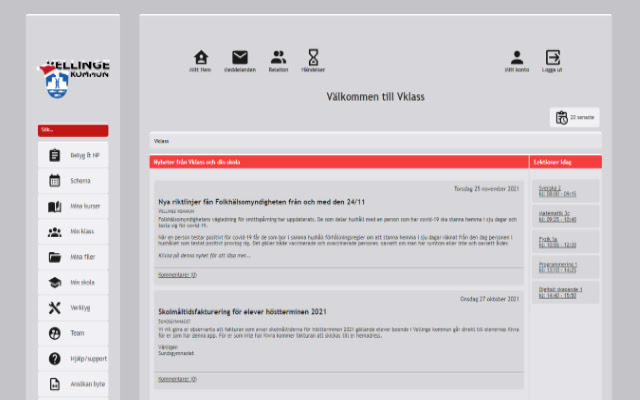
Task: Open the Folkhälsomyndigheten riktlinjer news headline
Action: (262, 202)
